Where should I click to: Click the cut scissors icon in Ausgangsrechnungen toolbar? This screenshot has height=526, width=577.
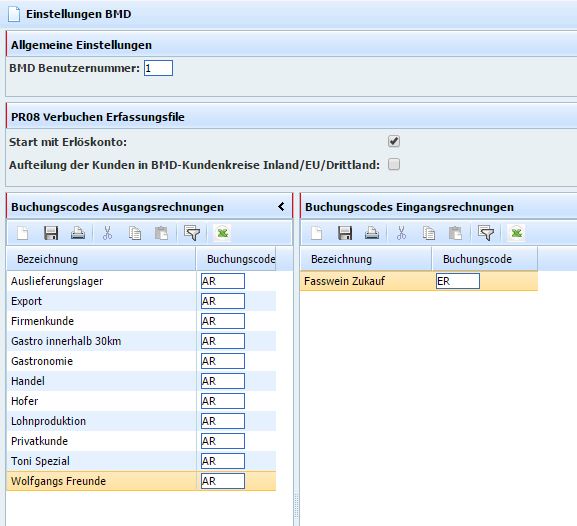pyautogui.click(x=107, y=233)
